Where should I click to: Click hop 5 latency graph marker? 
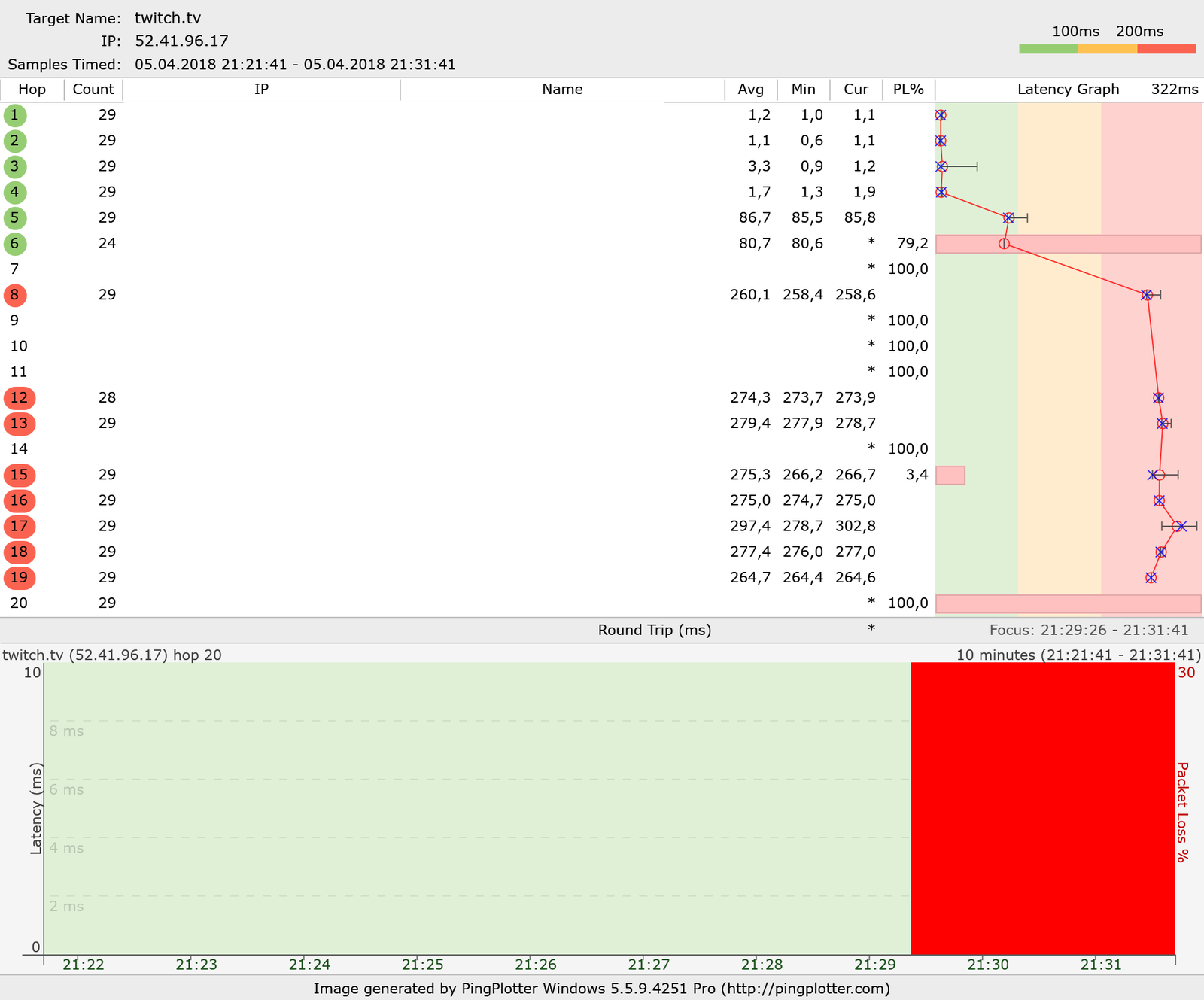click(x=1008, y=218)
